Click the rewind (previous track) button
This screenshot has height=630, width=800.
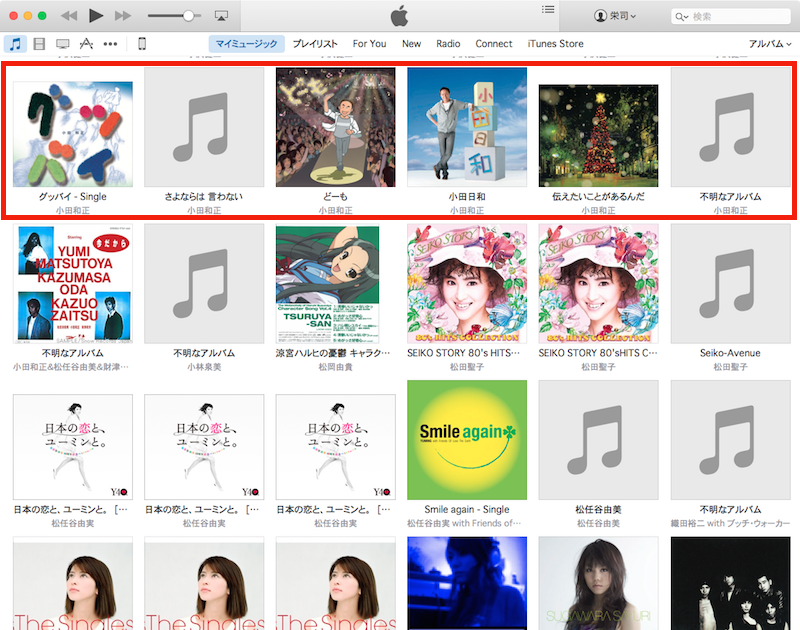(69, 16)
